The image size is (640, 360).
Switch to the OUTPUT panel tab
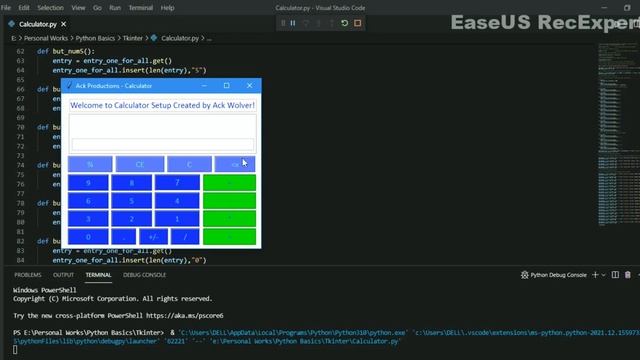(63, 275)
